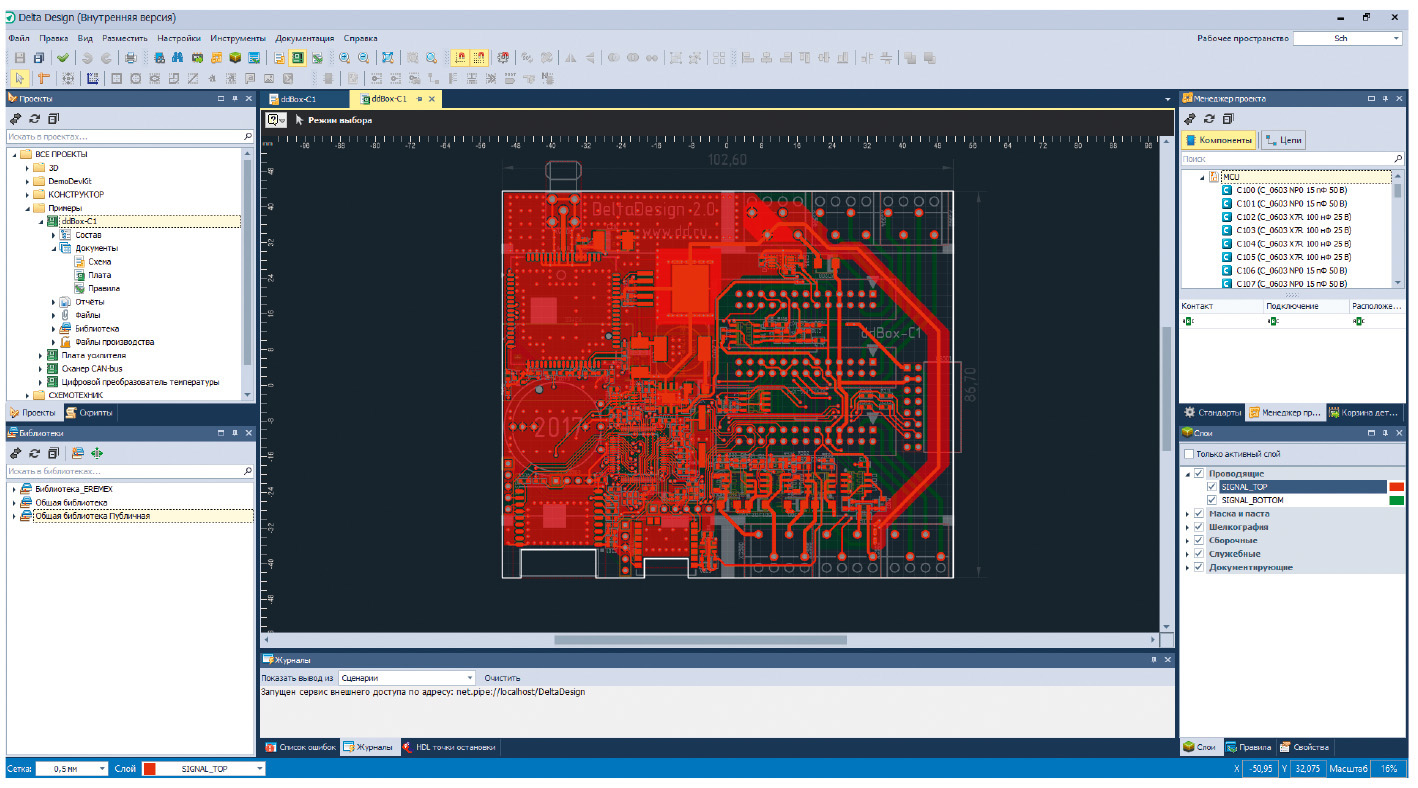This screenshot has width=1418, height=788.
Task: Click the highlighted green board icon in the toolbar
Action: [x=298, y=58]
